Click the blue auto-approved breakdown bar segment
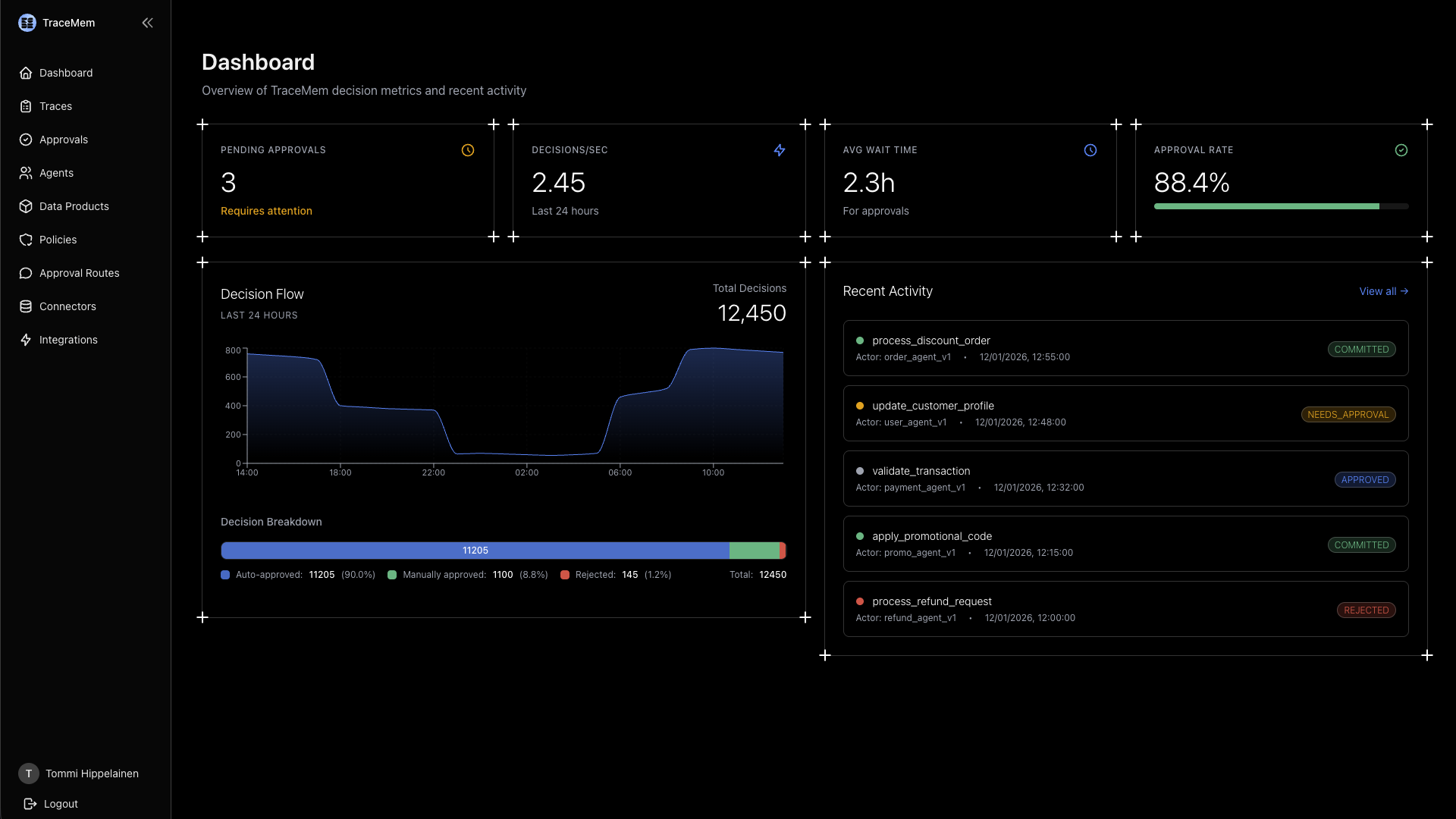This screenshot has height=819, width=1456. [475, 551]
